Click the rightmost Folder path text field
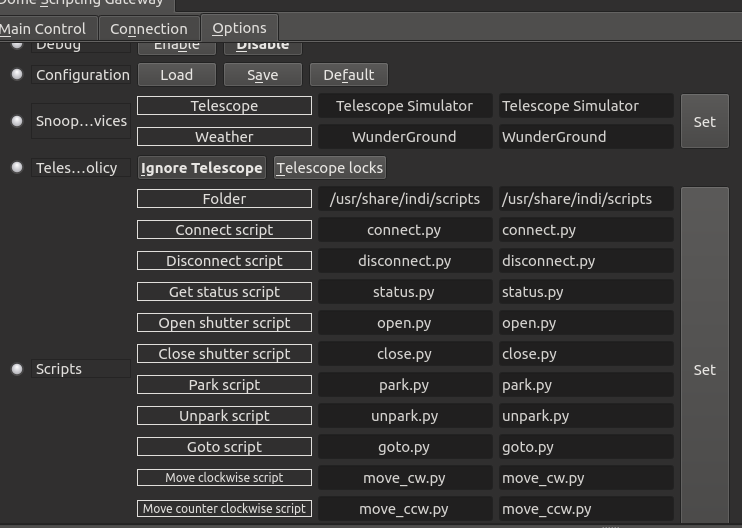Screen dimensions: 742x528 click(586, 199)
